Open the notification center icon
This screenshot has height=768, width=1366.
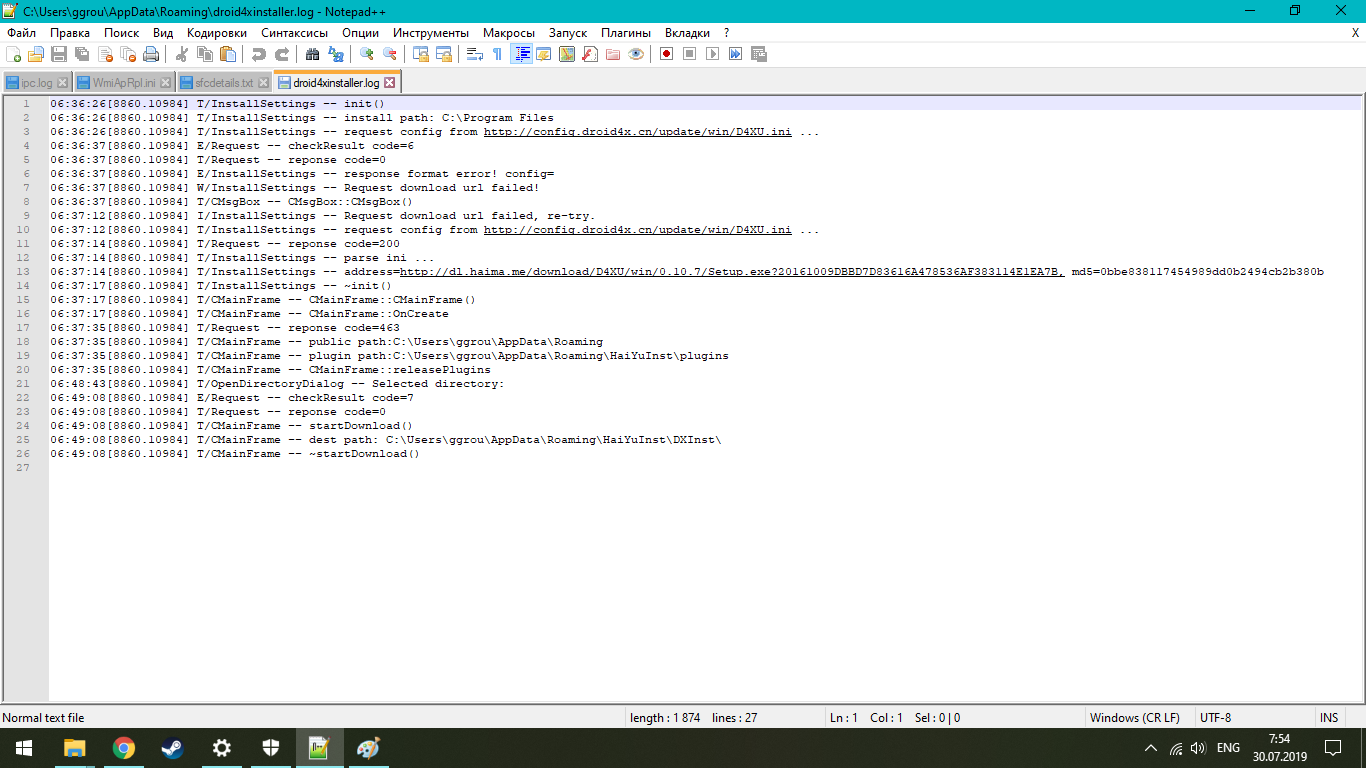pyautogui.click(x=1333, y=748)
